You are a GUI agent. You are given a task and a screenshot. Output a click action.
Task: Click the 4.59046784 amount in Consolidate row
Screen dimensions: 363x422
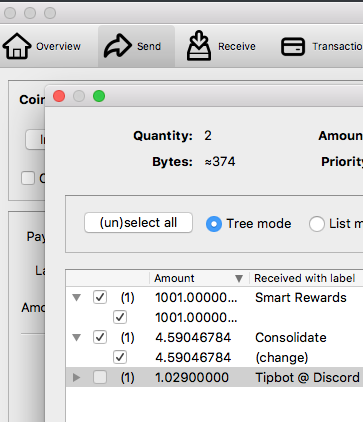click(x=193, y=338)
